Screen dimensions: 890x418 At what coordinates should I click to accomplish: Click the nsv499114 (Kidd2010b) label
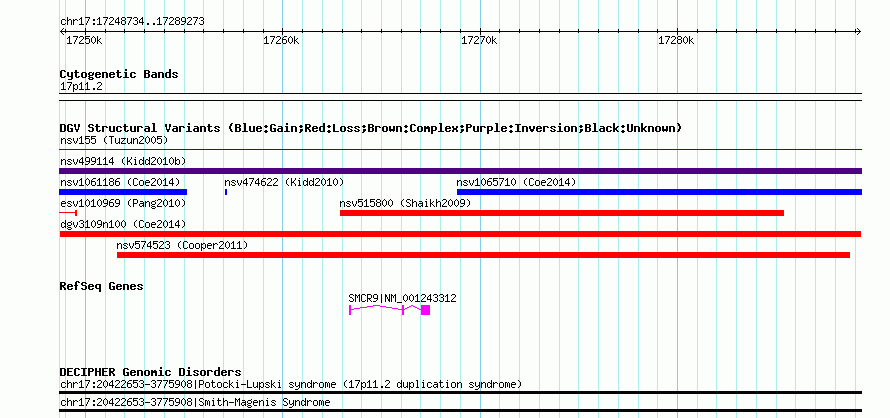(x=123, y=161)
